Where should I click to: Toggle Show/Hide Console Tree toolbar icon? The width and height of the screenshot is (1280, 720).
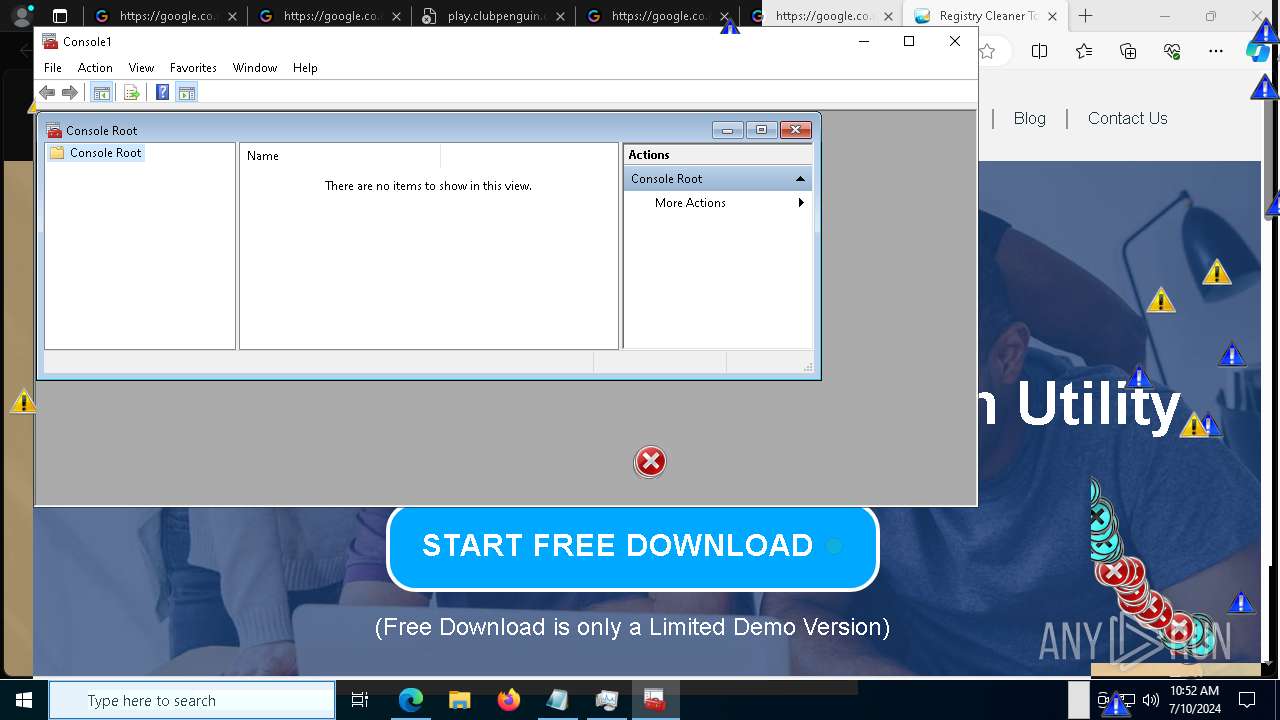coord(101,93)
